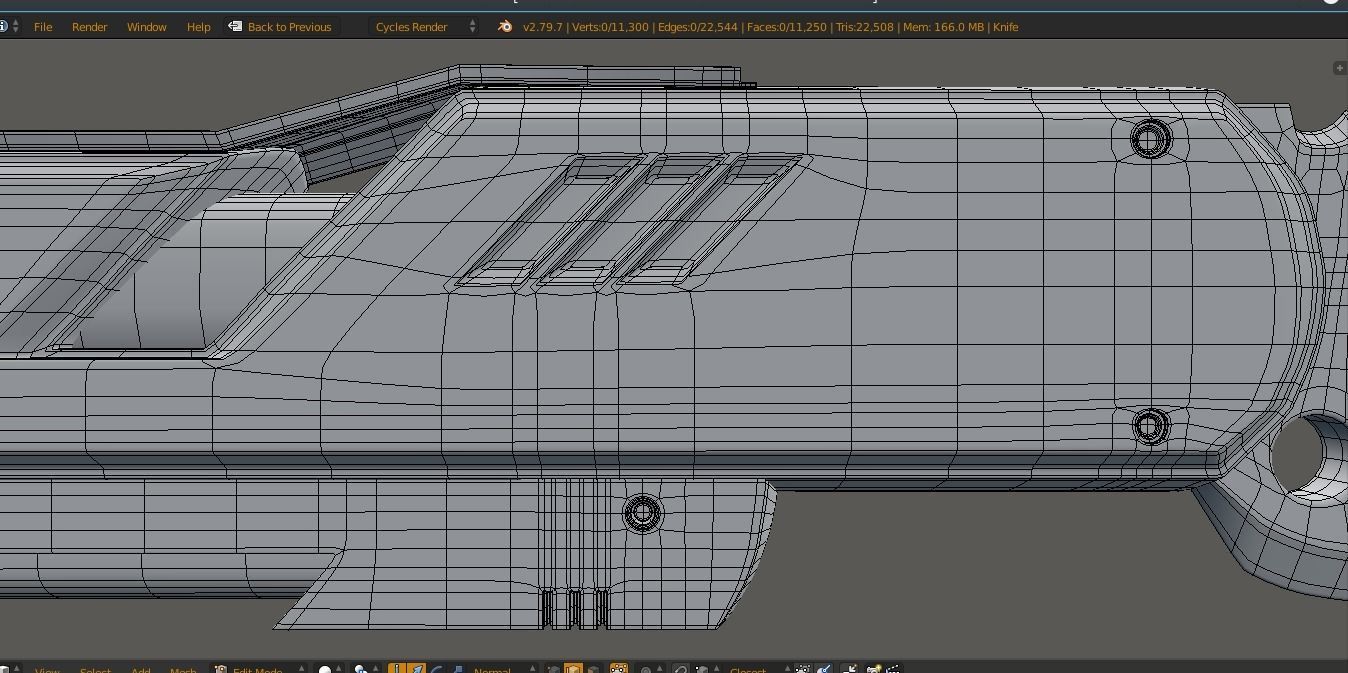Toggle limit selection to visible

(x=618, y=669)
